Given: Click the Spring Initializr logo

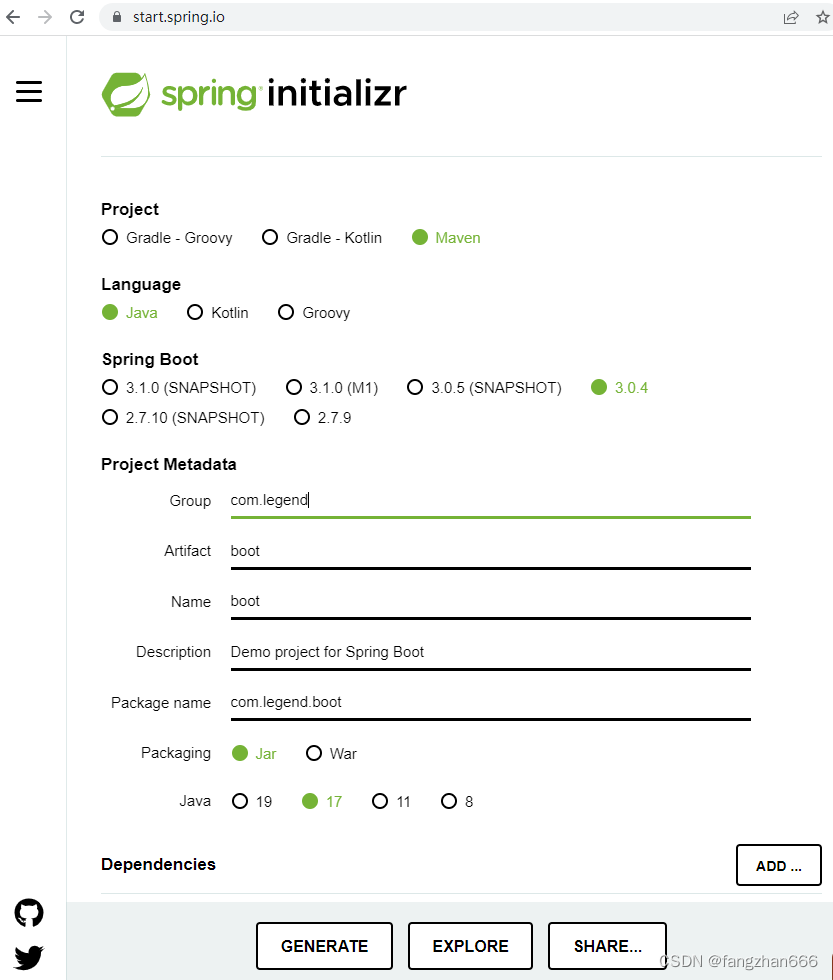Looking at the screenshot, I should (x=254, y=94).
